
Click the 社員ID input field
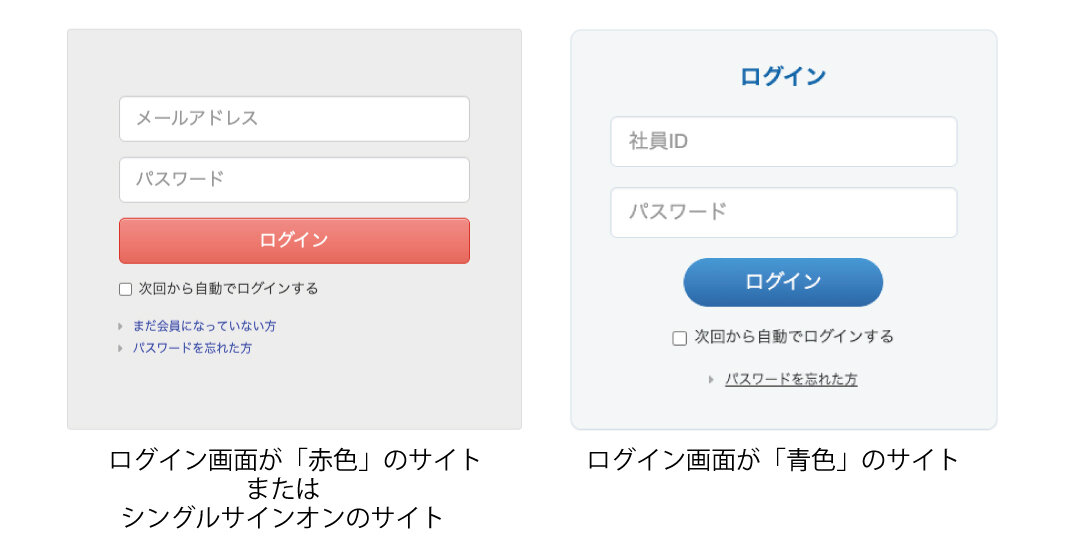pyautogui.click(x=783, y=142)
